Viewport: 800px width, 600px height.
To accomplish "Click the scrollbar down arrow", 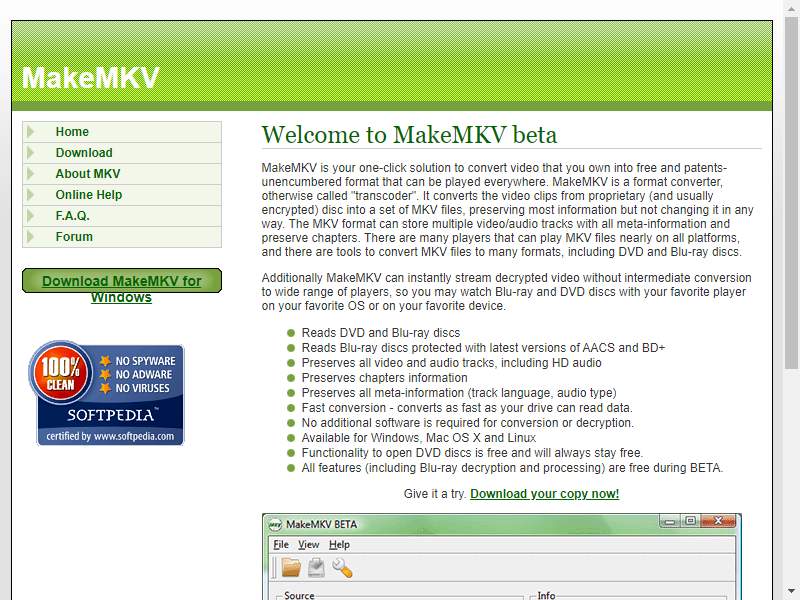I will click(x=791, y=591).
